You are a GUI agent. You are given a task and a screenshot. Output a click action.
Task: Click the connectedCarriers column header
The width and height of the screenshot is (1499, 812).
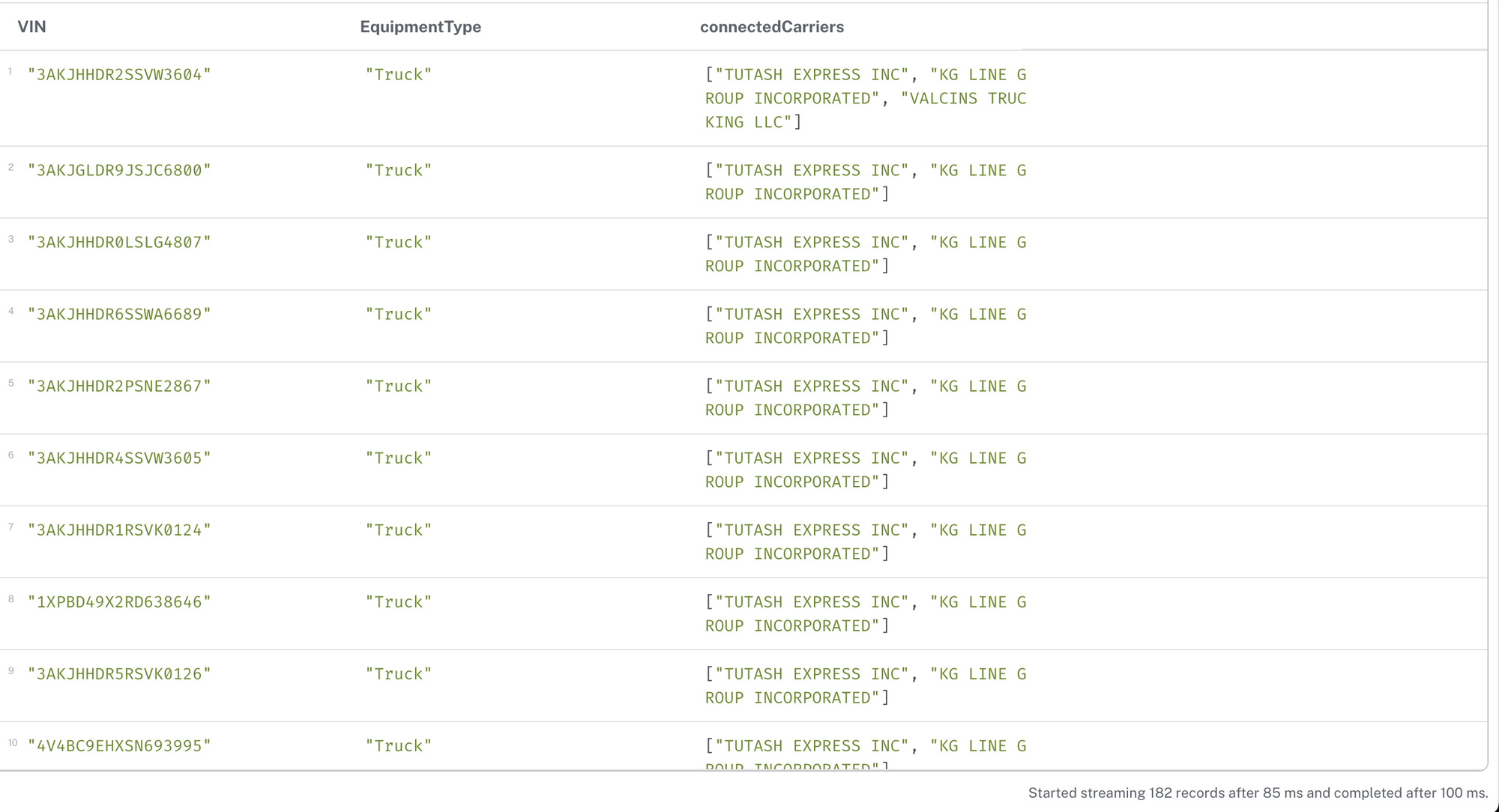point(772,27)
